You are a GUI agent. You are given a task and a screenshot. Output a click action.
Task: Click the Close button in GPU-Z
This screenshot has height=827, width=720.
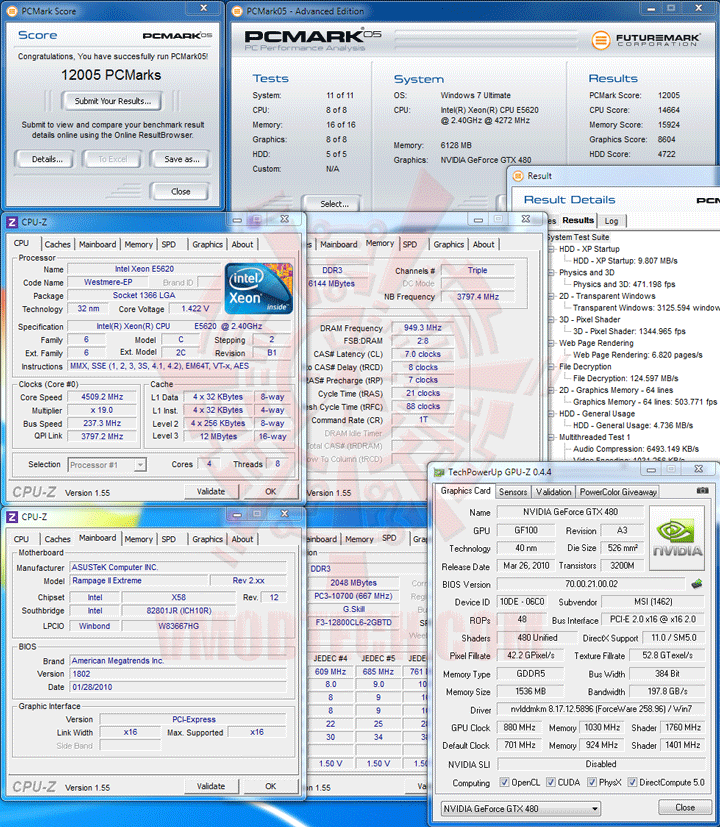pyautogui.click(x=685, y=807)
